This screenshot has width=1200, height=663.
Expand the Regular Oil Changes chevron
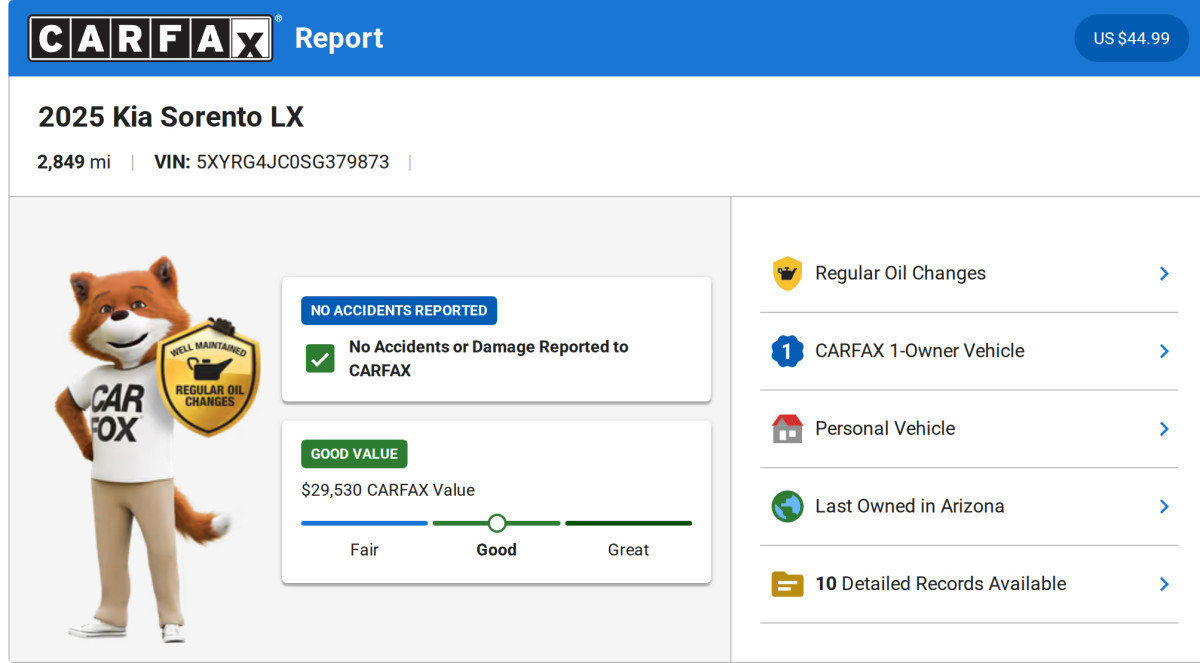[1164, 273]
